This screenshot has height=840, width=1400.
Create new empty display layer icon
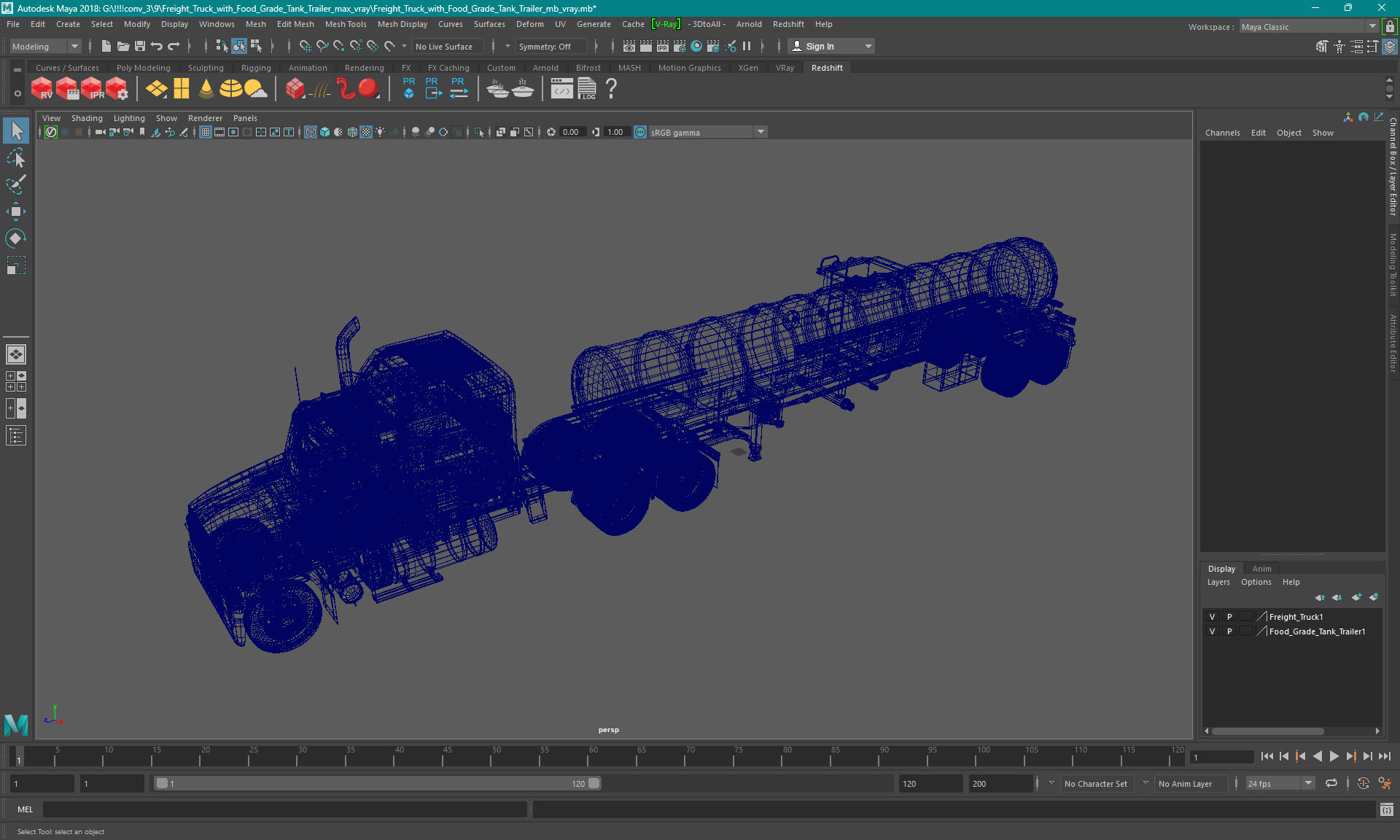[1356, 597]
